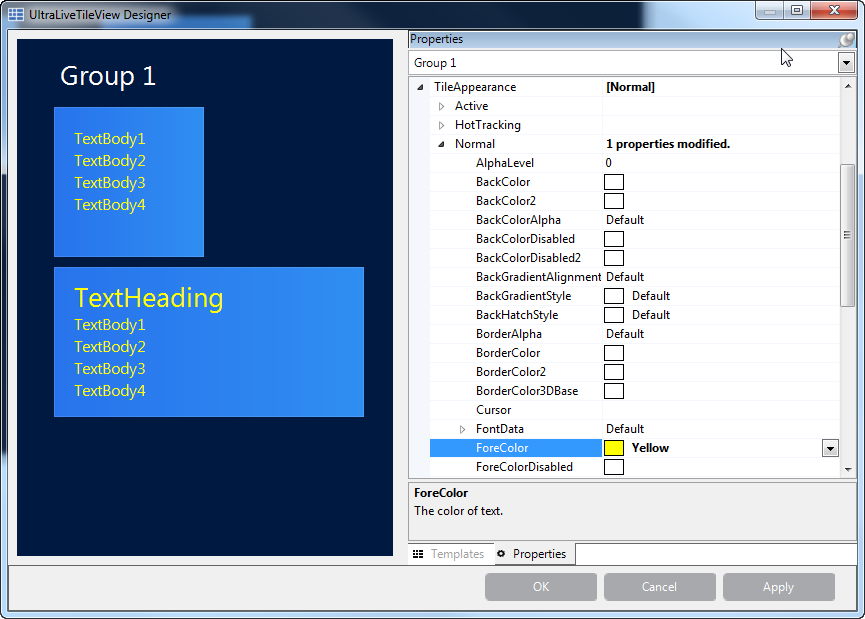
Task: Select the wide tile containing TextHeading
Action: coord(208,341)
